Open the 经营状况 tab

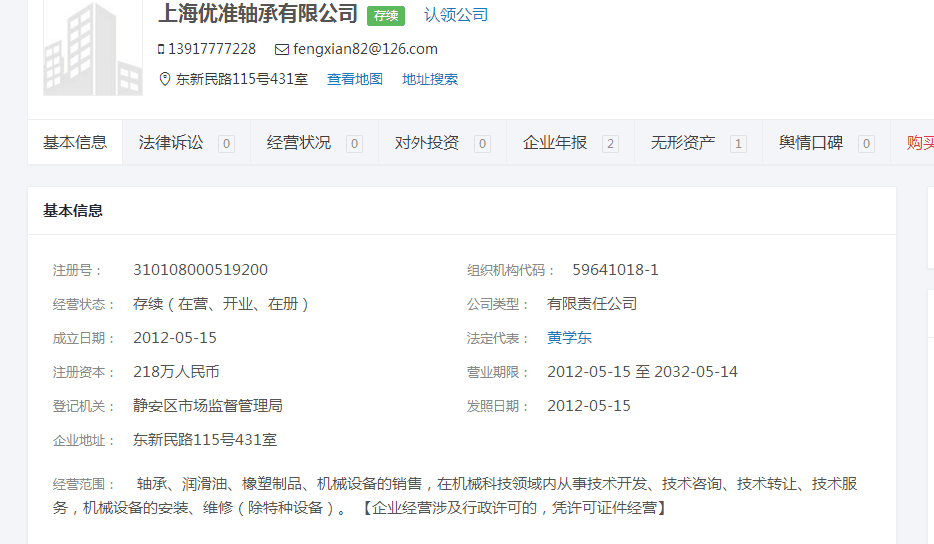click(299, 143)
